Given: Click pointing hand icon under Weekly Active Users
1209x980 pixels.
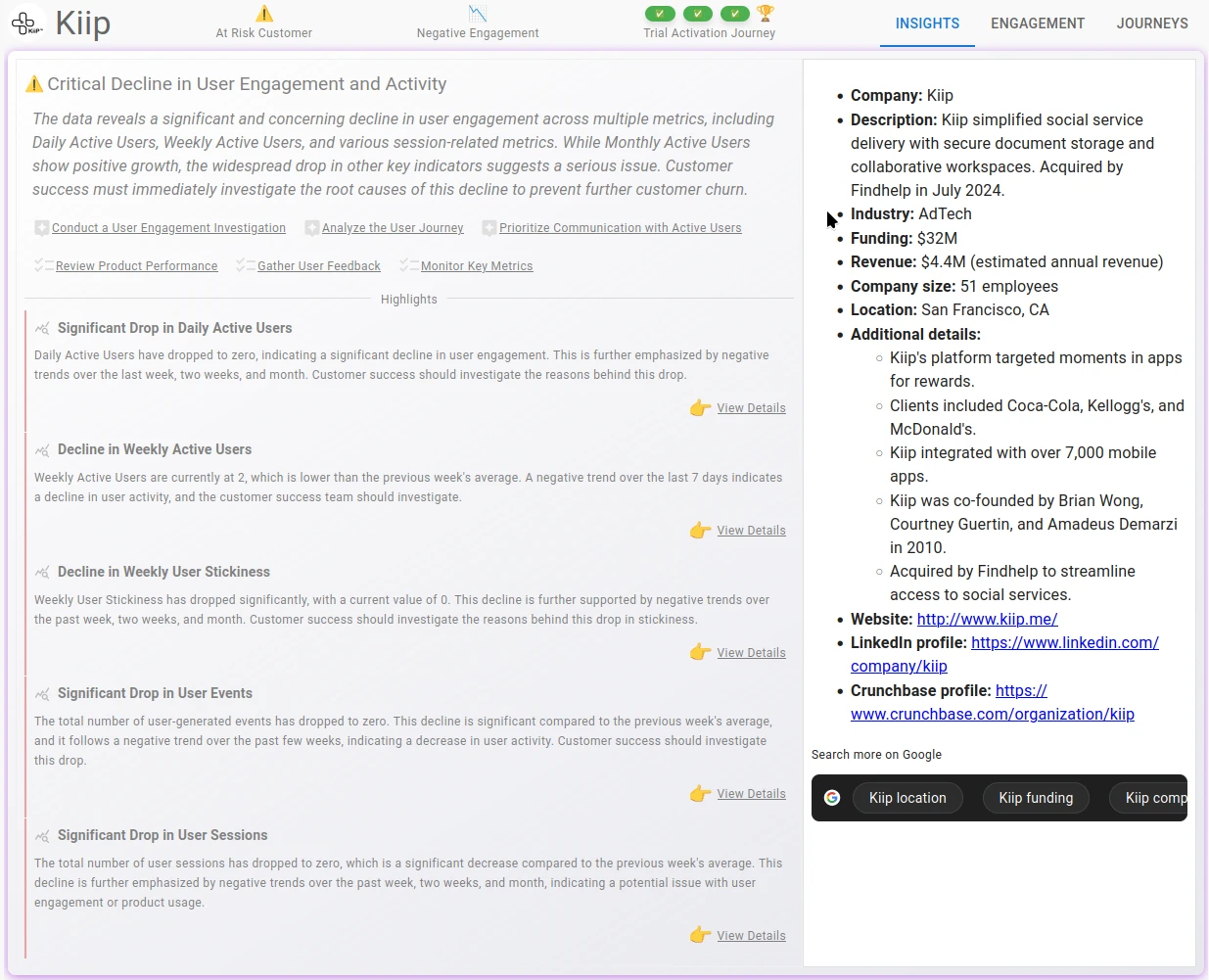Looking at the screenshot, I should click(700, 530).
